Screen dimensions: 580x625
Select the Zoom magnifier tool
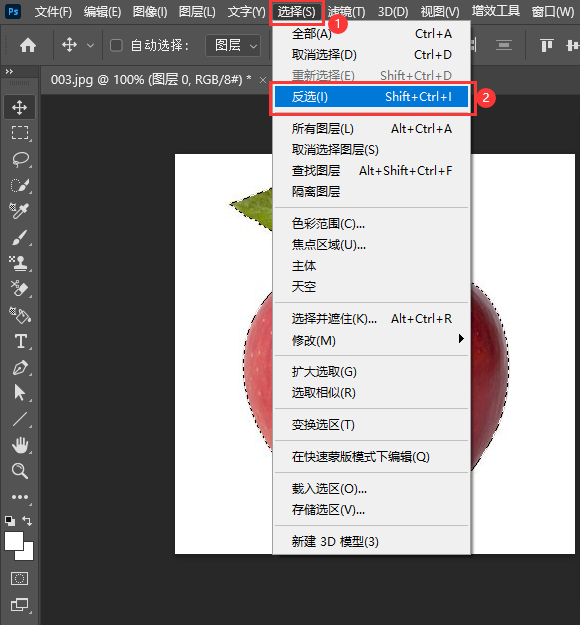[20, 471]
